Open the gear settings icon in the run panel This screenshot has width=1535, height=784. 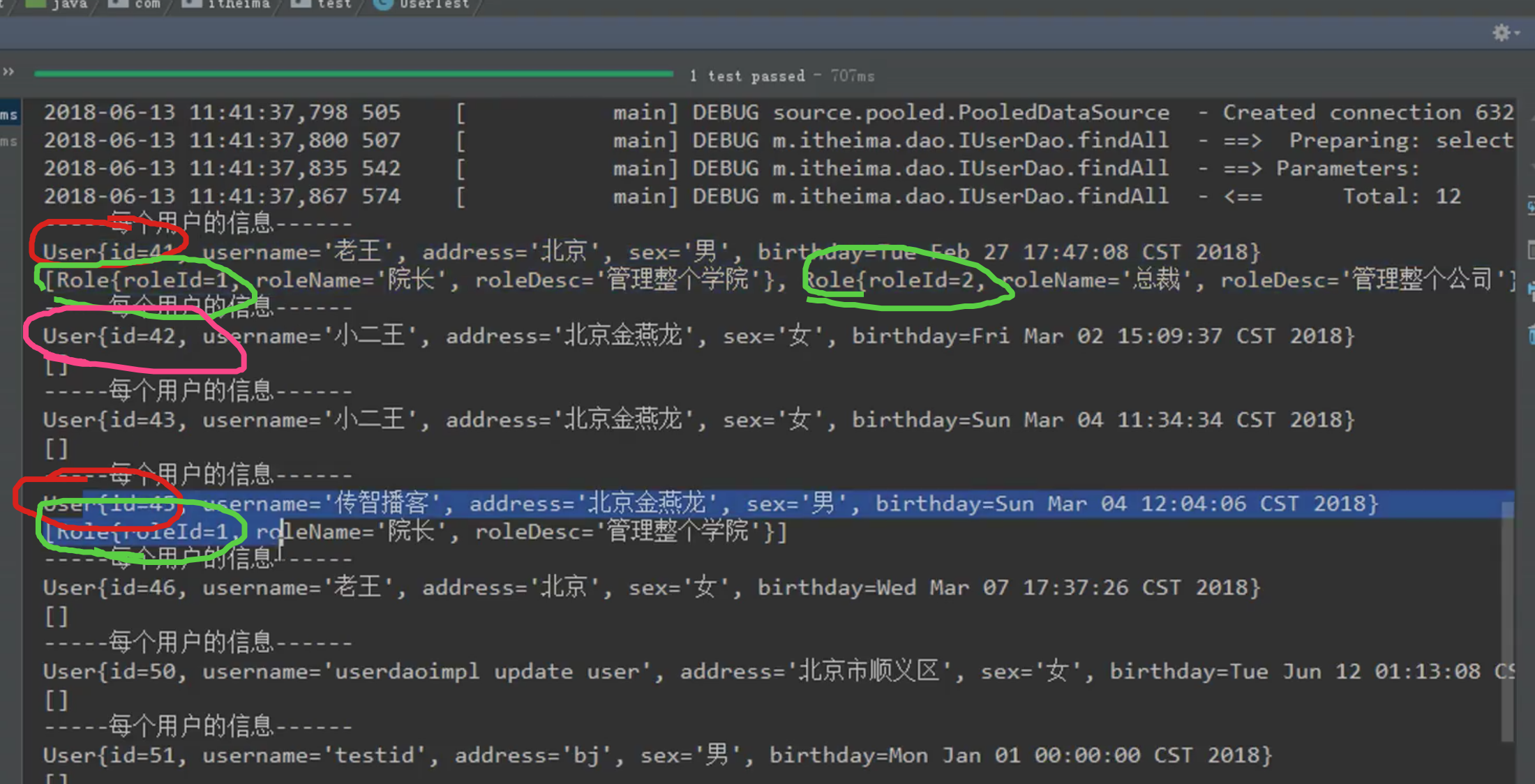(x=1501, y=33)
